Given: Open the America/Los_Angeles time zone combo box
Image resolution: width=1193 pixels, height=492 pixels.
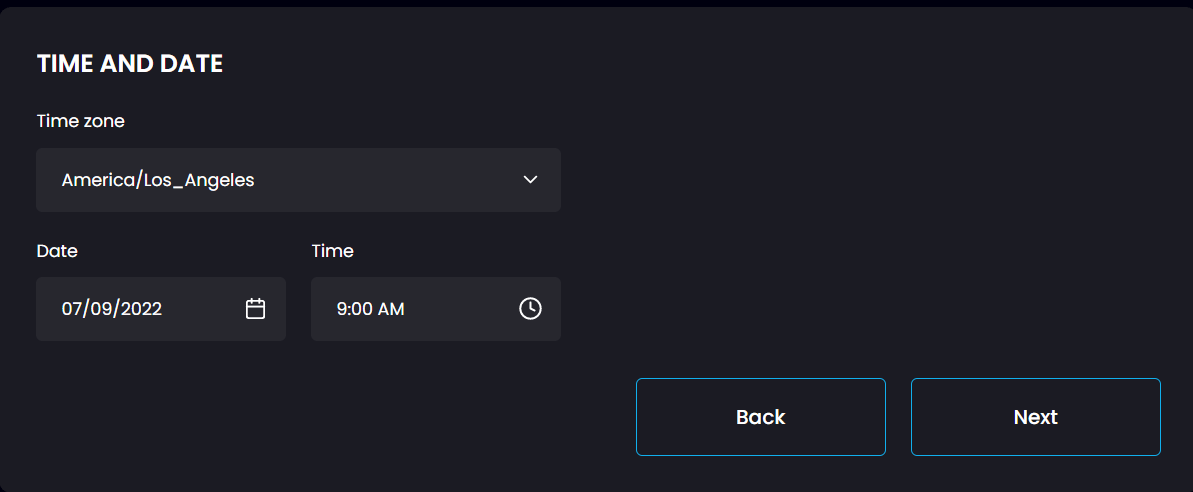Looking at the screenshot, I should click(x=298, y=180).
